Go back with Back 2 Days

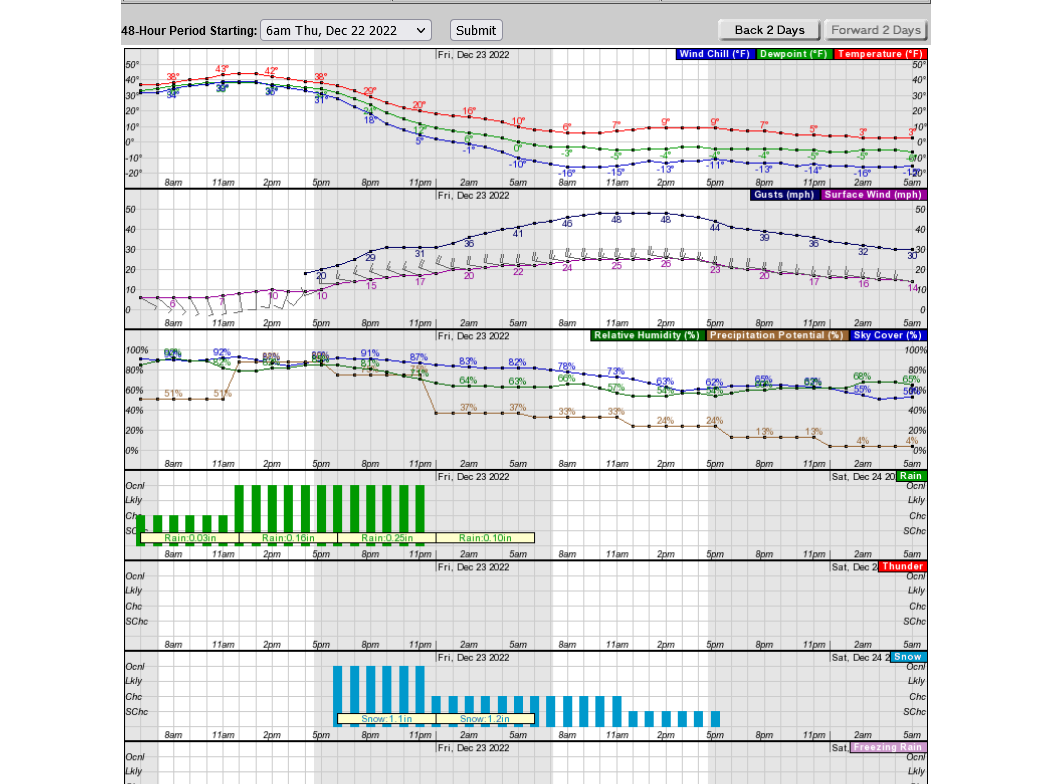click(x=769, y=30)
